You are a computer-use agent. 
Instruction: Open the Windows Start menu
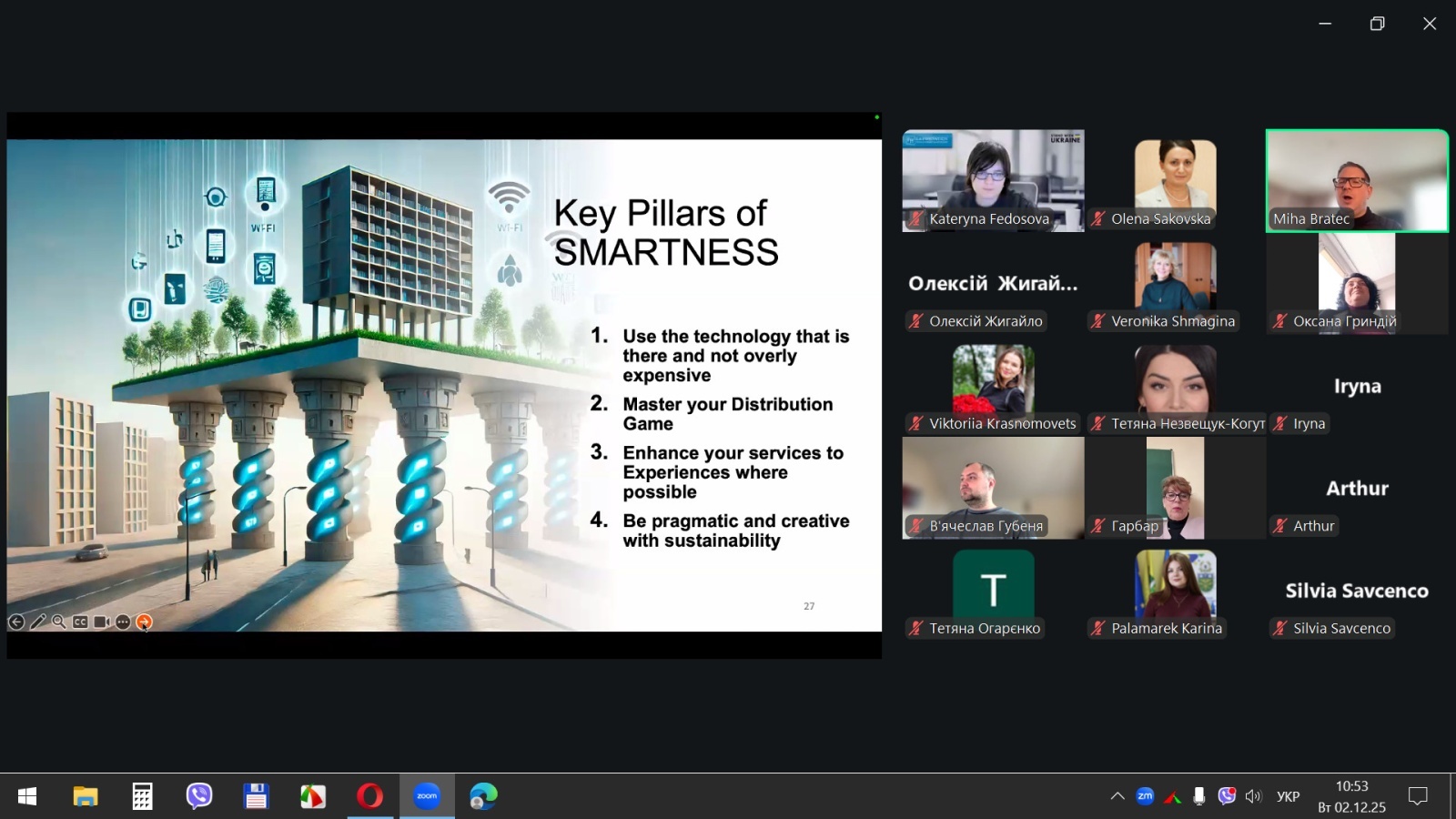(27, 796)
